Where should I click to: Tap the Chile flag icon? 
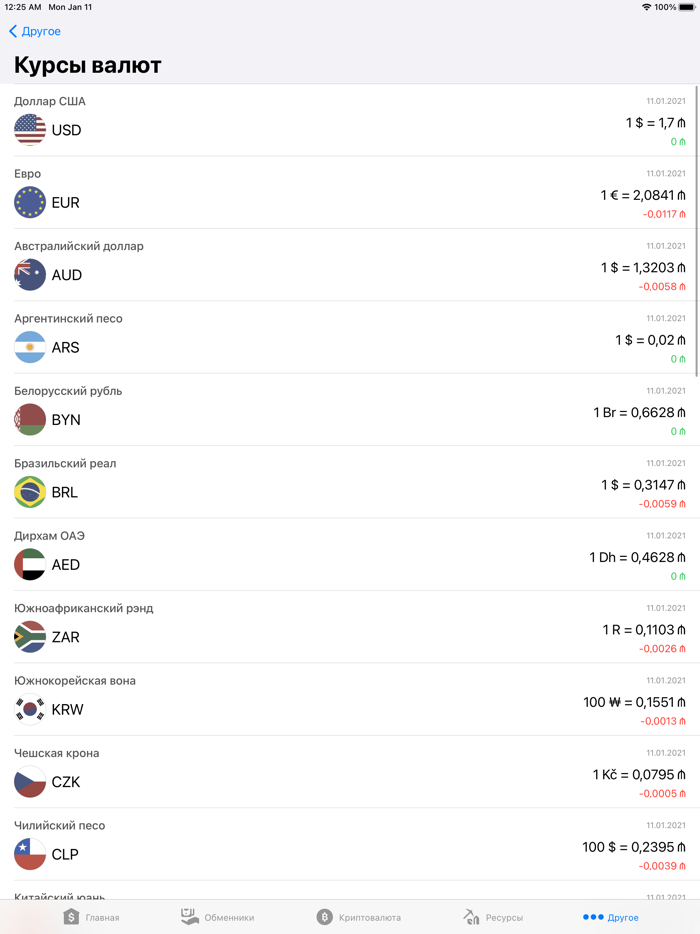[30, 855]
